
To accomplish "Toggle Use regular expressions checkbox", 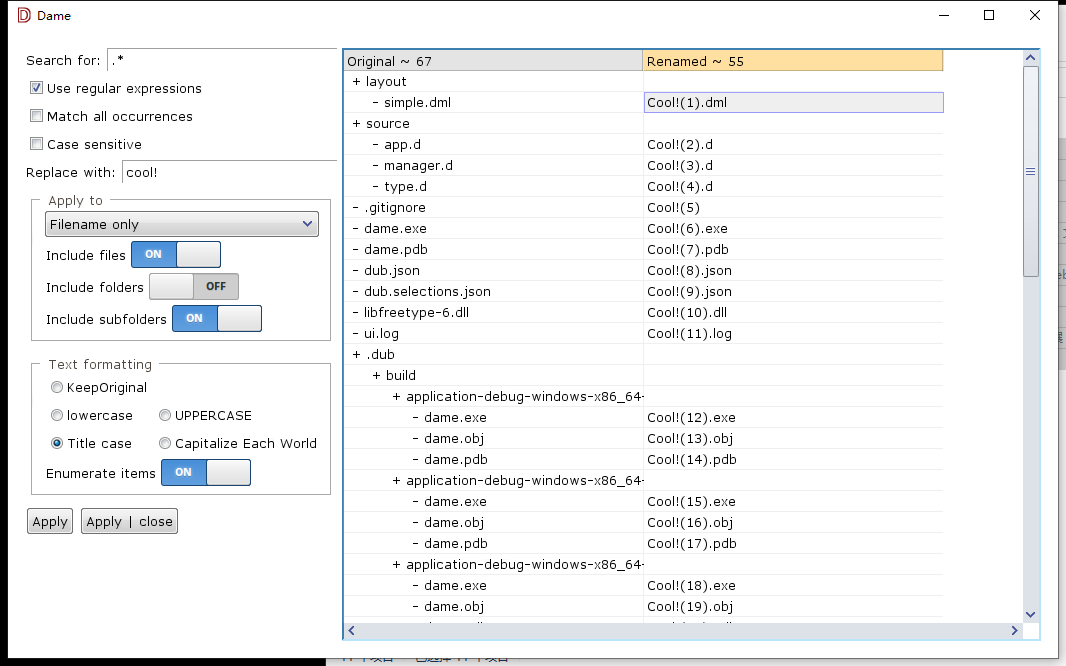I will pyautogui.click(x=37, y=88).
